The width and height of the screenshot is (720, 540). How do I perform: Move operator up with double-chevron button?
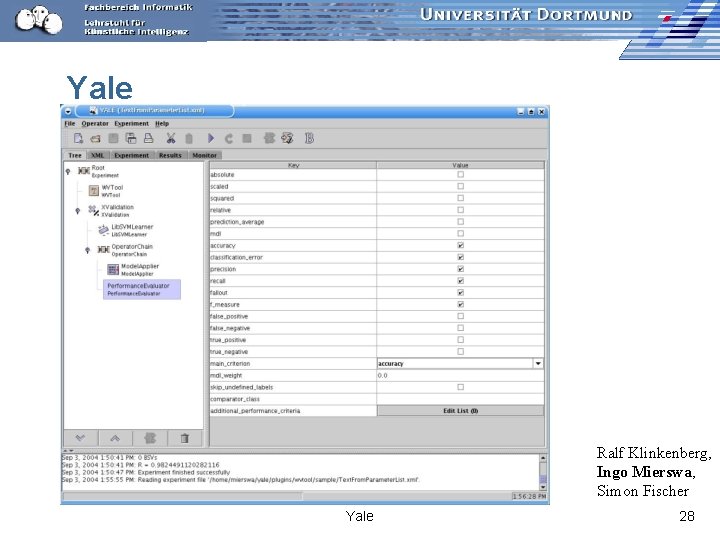point(115,438)
